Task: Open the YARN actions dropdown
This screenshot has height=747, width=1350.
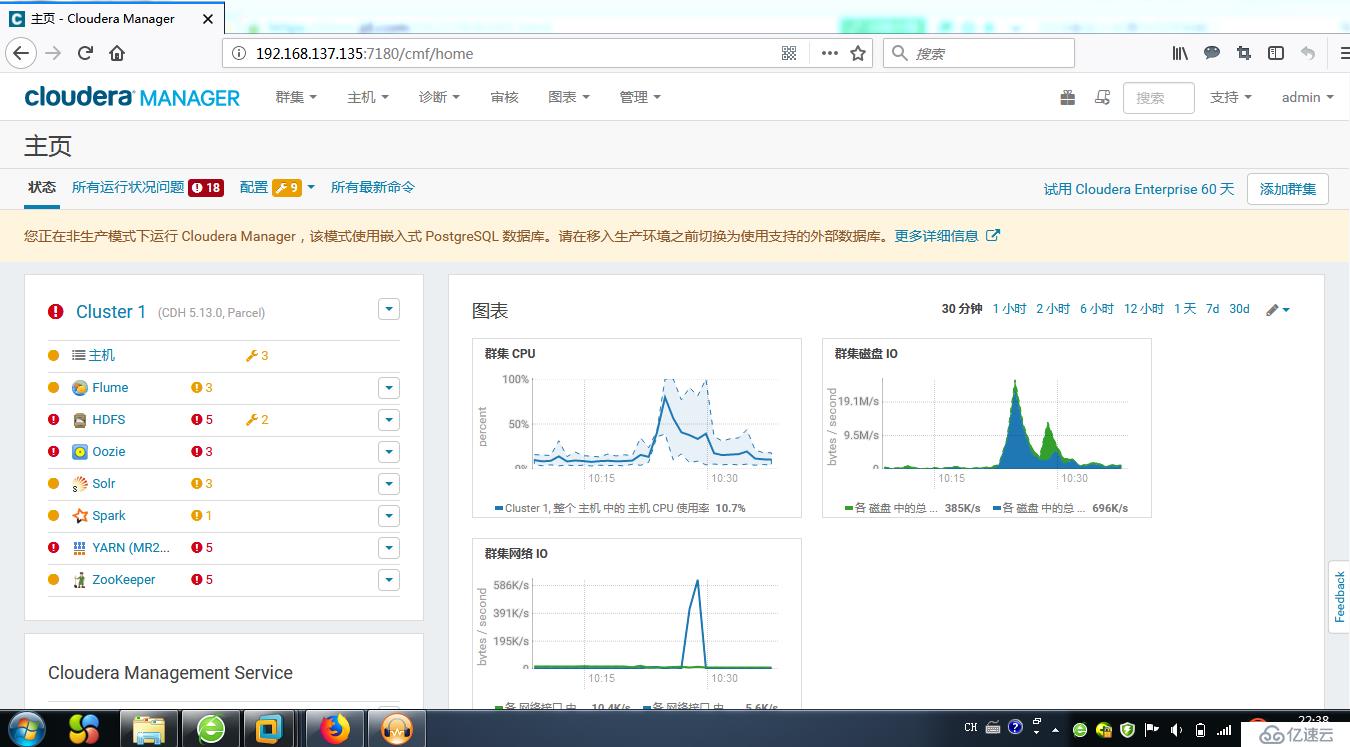Action: coord(389,548)
